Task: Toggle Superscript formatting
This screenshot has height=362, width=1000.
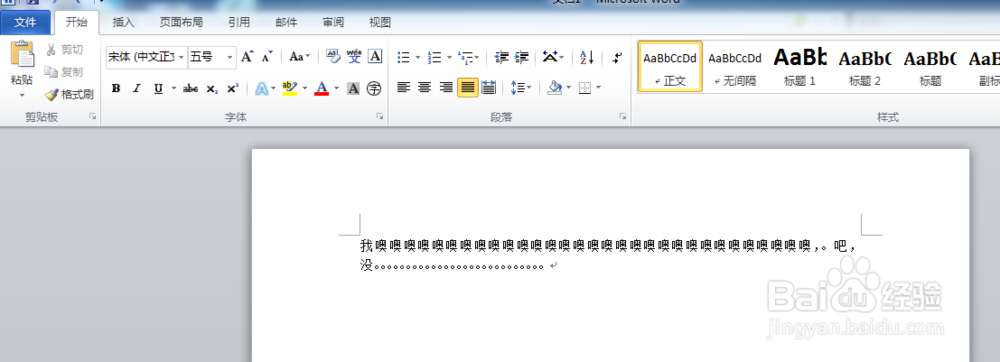Action: pos(233,89)
